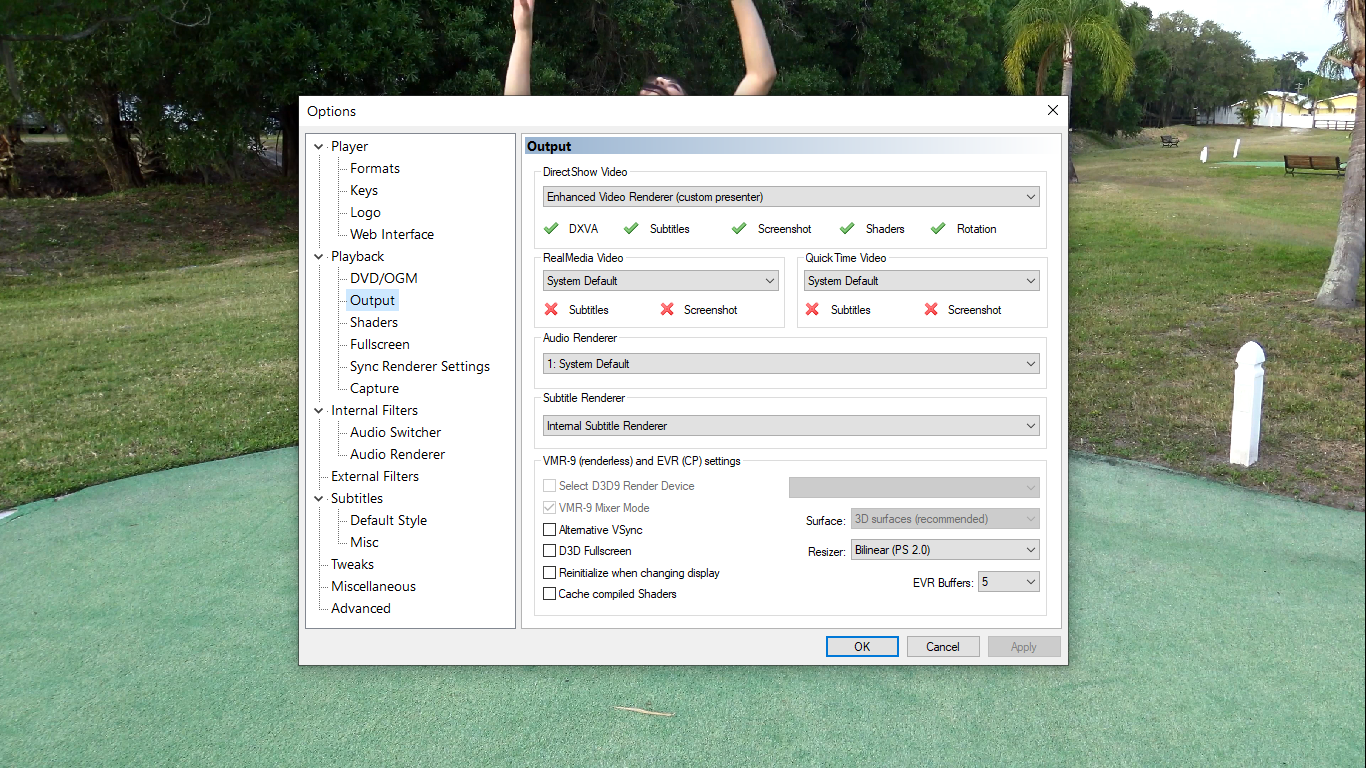Open the QuickTime Video dropdown
The image size is (1366, 768).
(922, 281)
